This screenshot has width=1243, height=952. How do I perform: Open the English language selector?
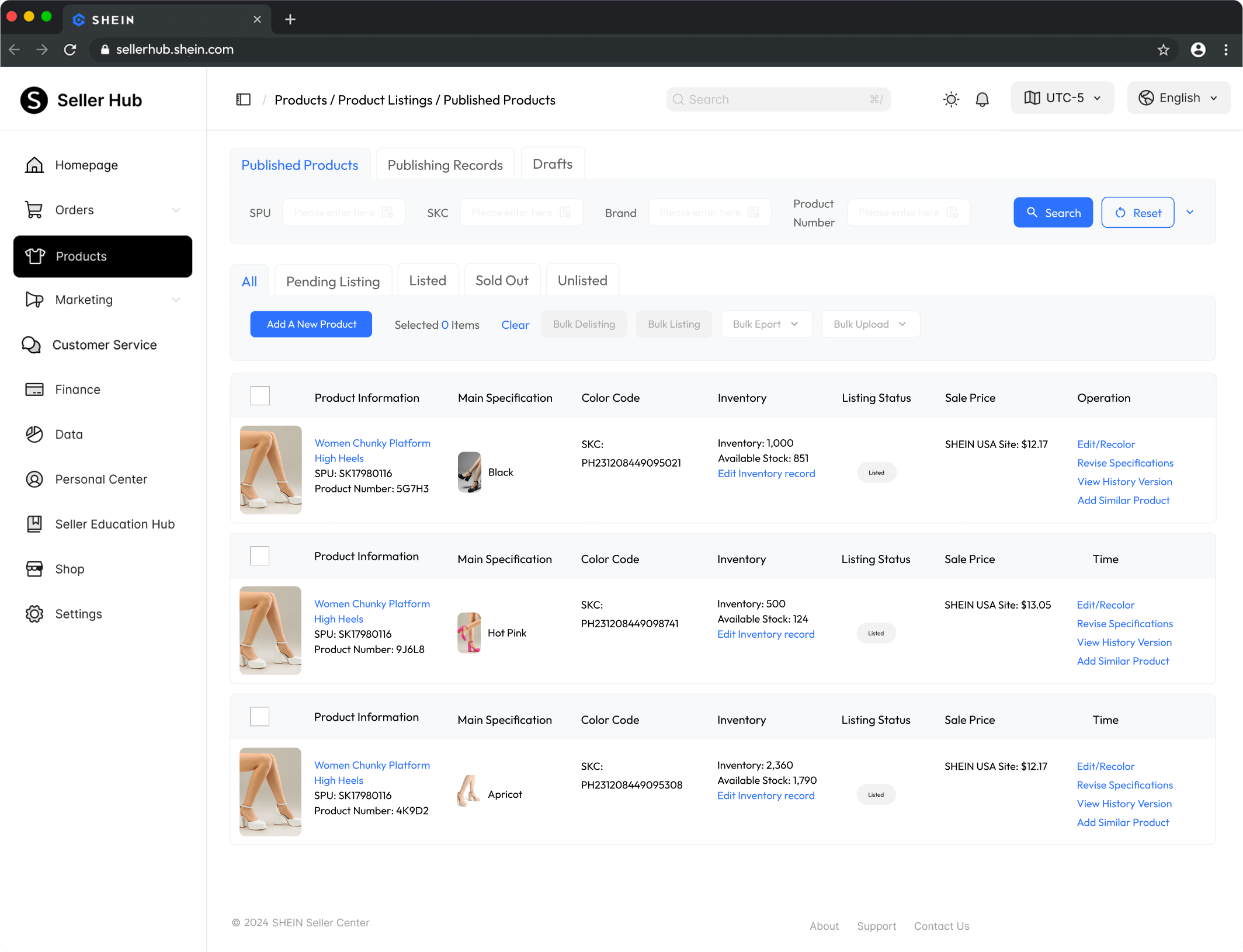click(x=1178, y=98)
